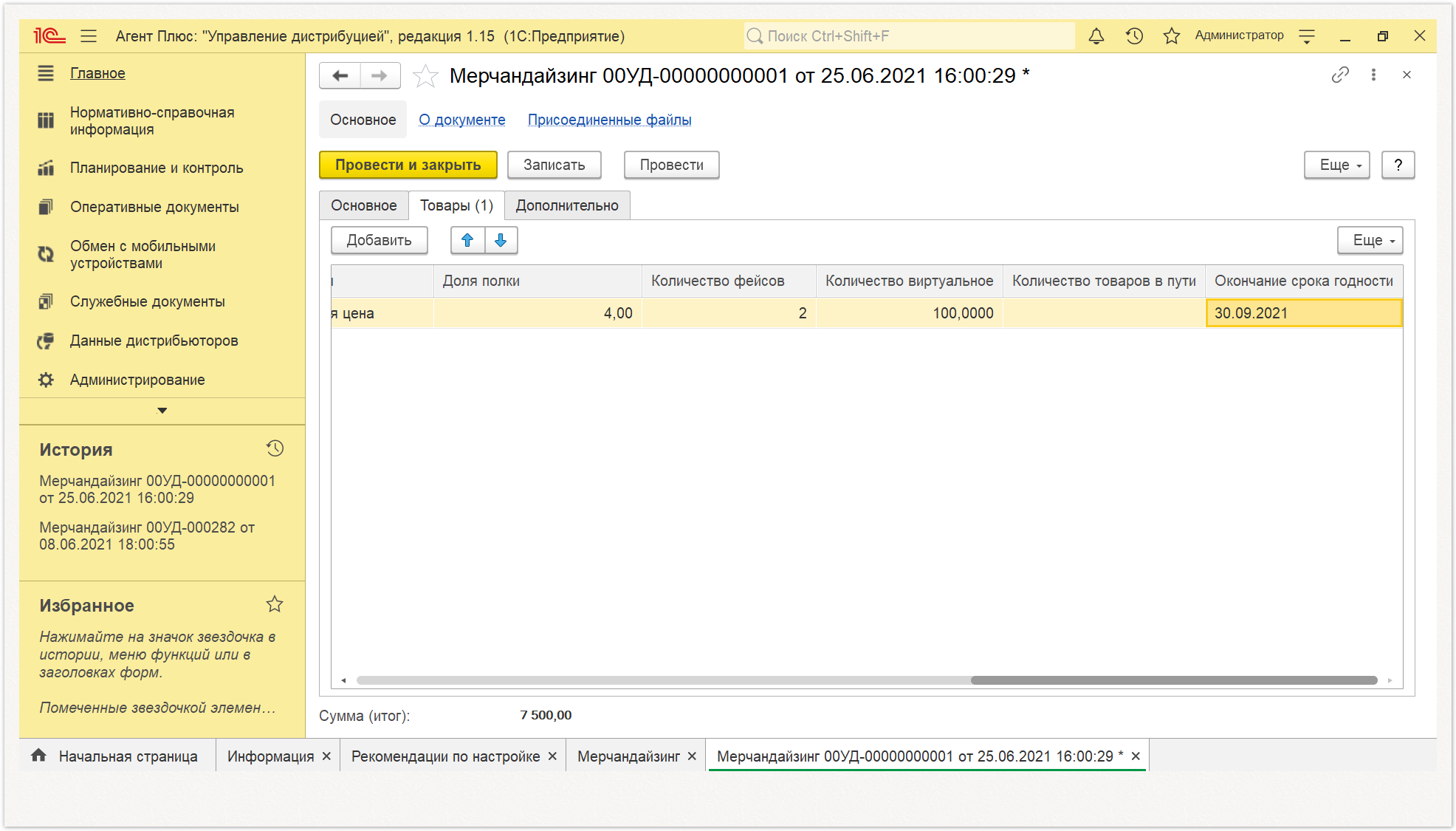
Task: Select Количество виртуальное cell 100,0000
Action: coord(909,312)
